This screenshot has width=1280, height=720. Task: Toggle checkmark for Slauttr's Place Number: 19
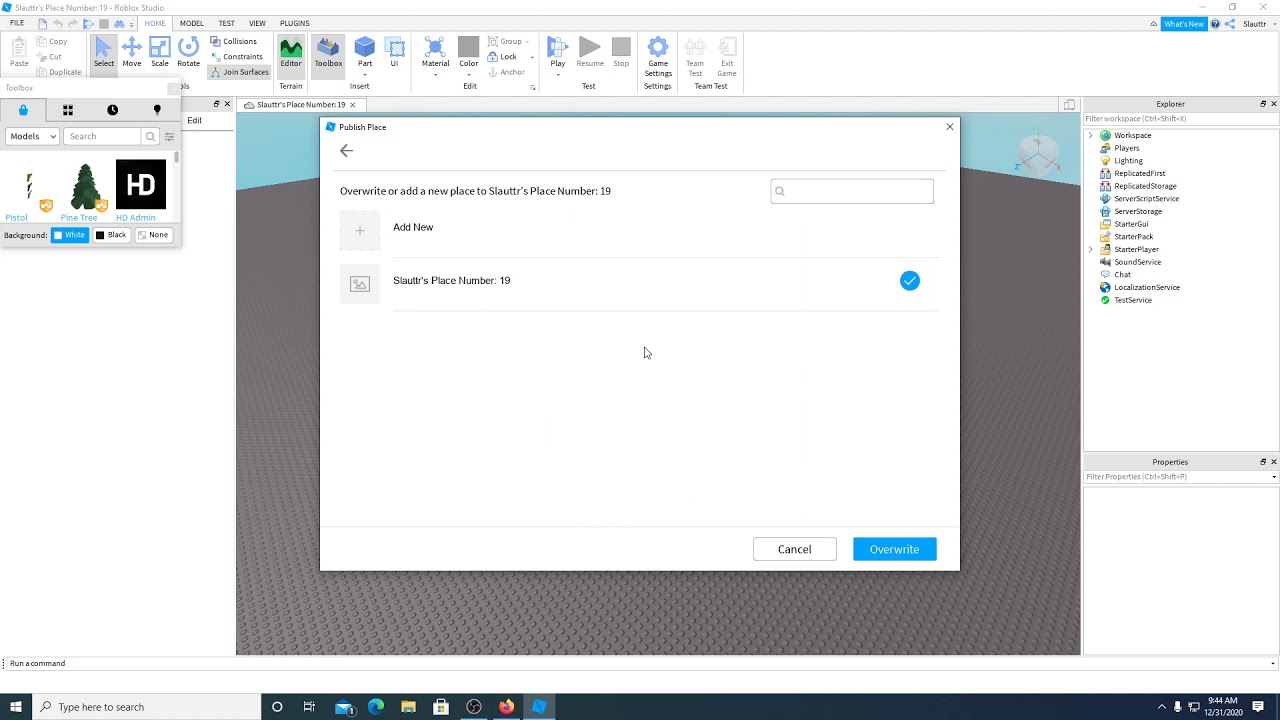pos(909,281)
